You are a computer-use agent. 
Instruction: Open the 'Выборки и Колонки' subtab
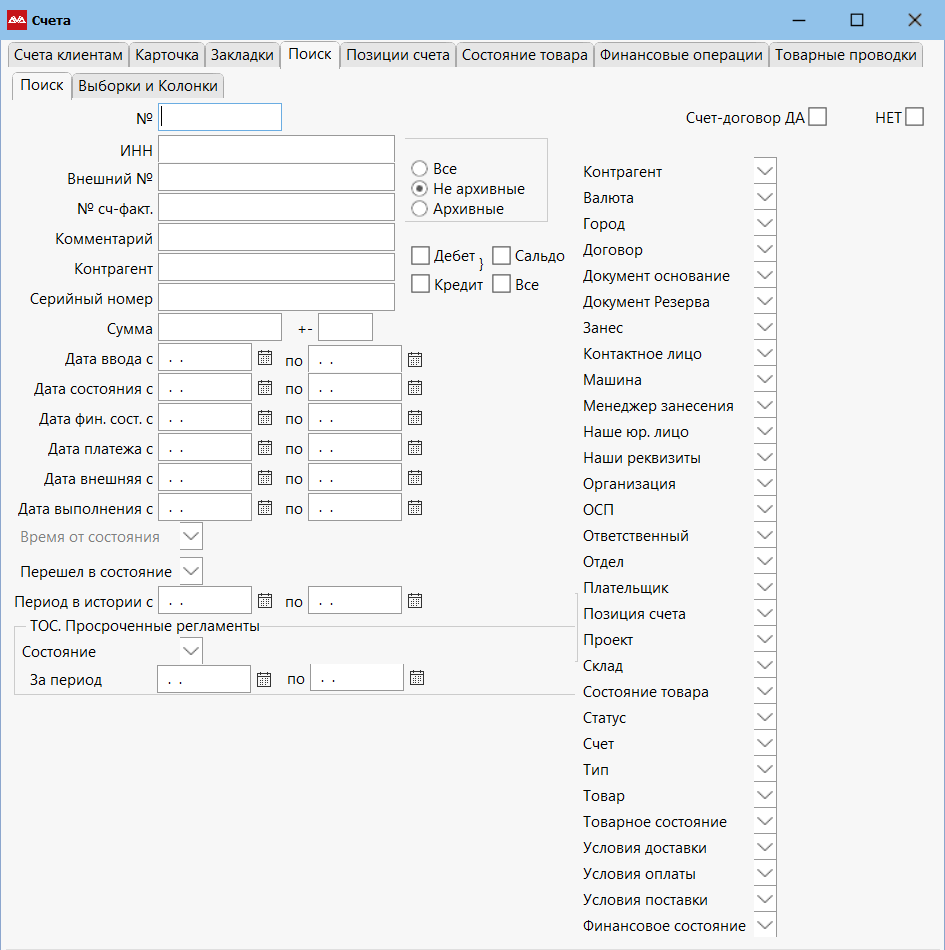147,86
